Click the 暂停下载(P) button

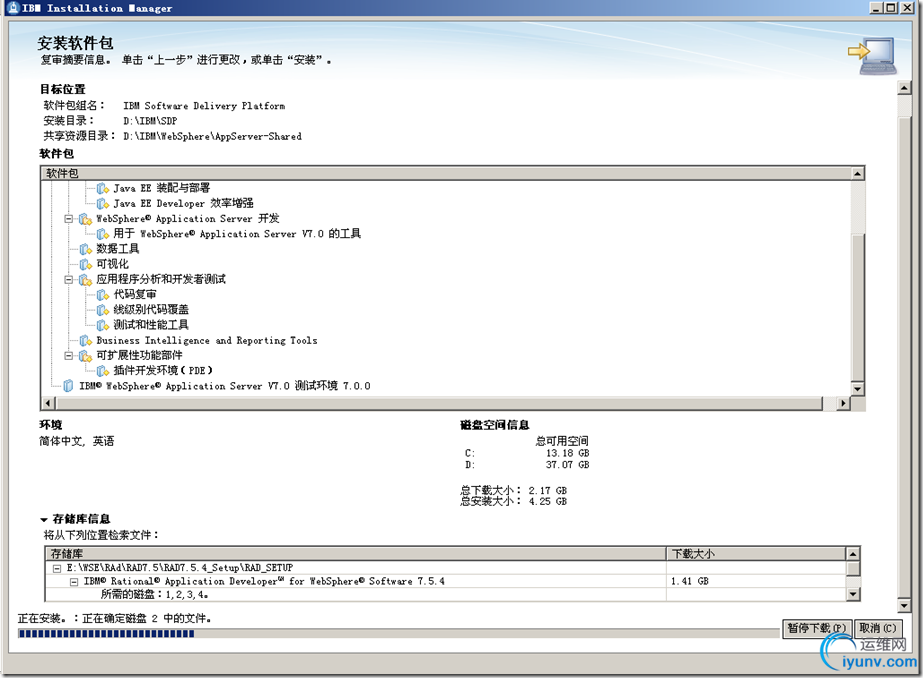(816, 629)
